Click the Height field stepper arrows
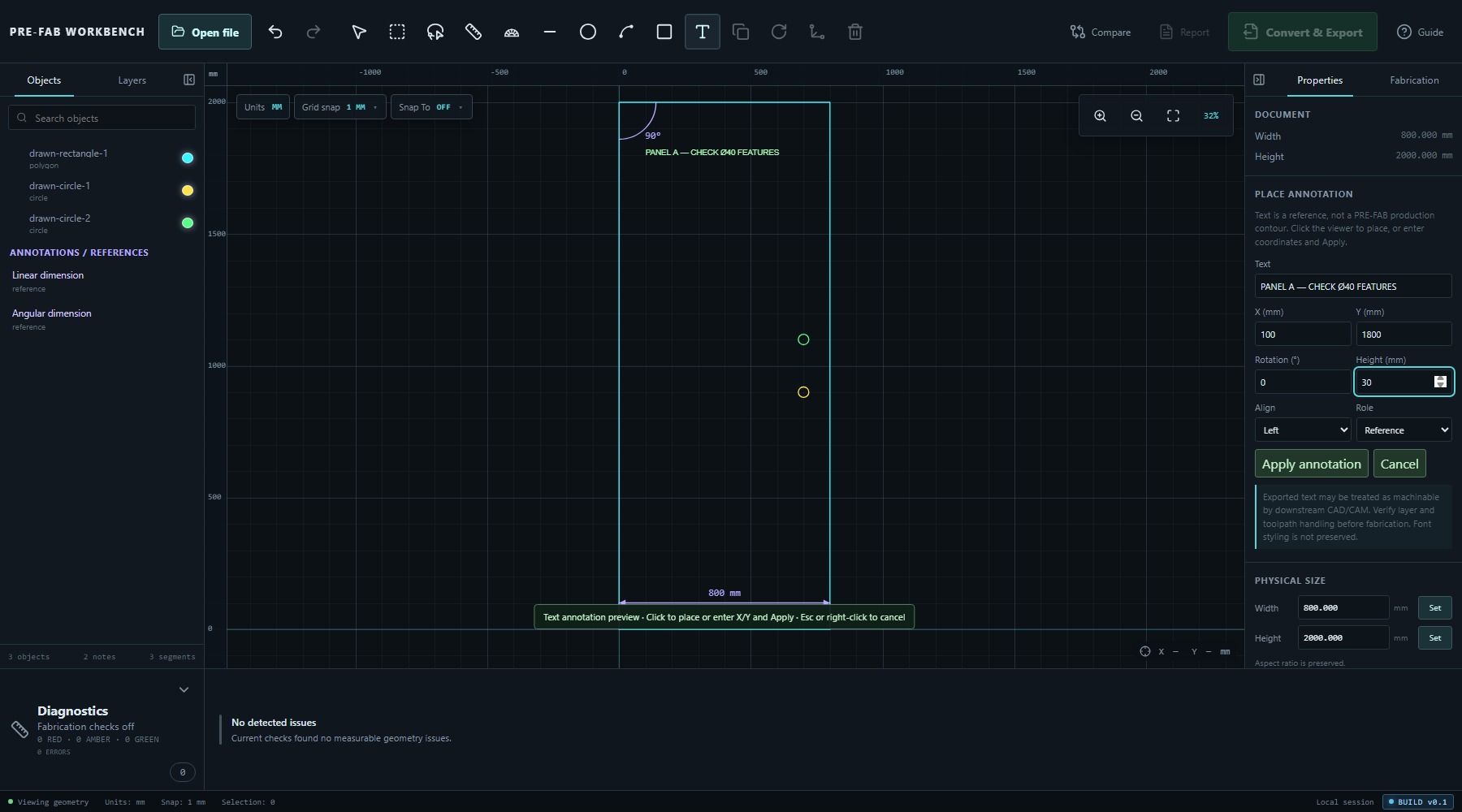This screenshot has width=1462, height=812. pos(1440,382)
